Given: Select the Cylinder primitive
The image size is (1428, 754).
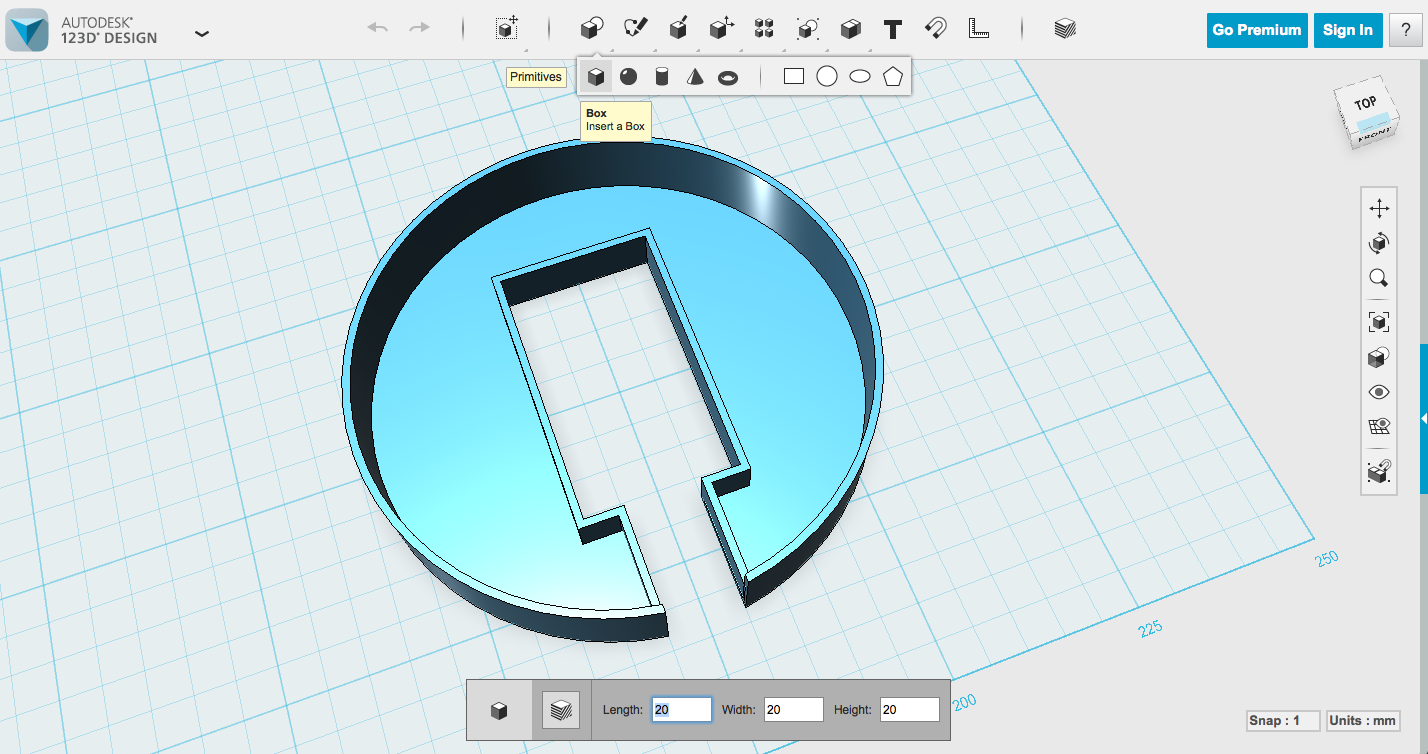Looking at the screenshot, I should tap(661, 75).
